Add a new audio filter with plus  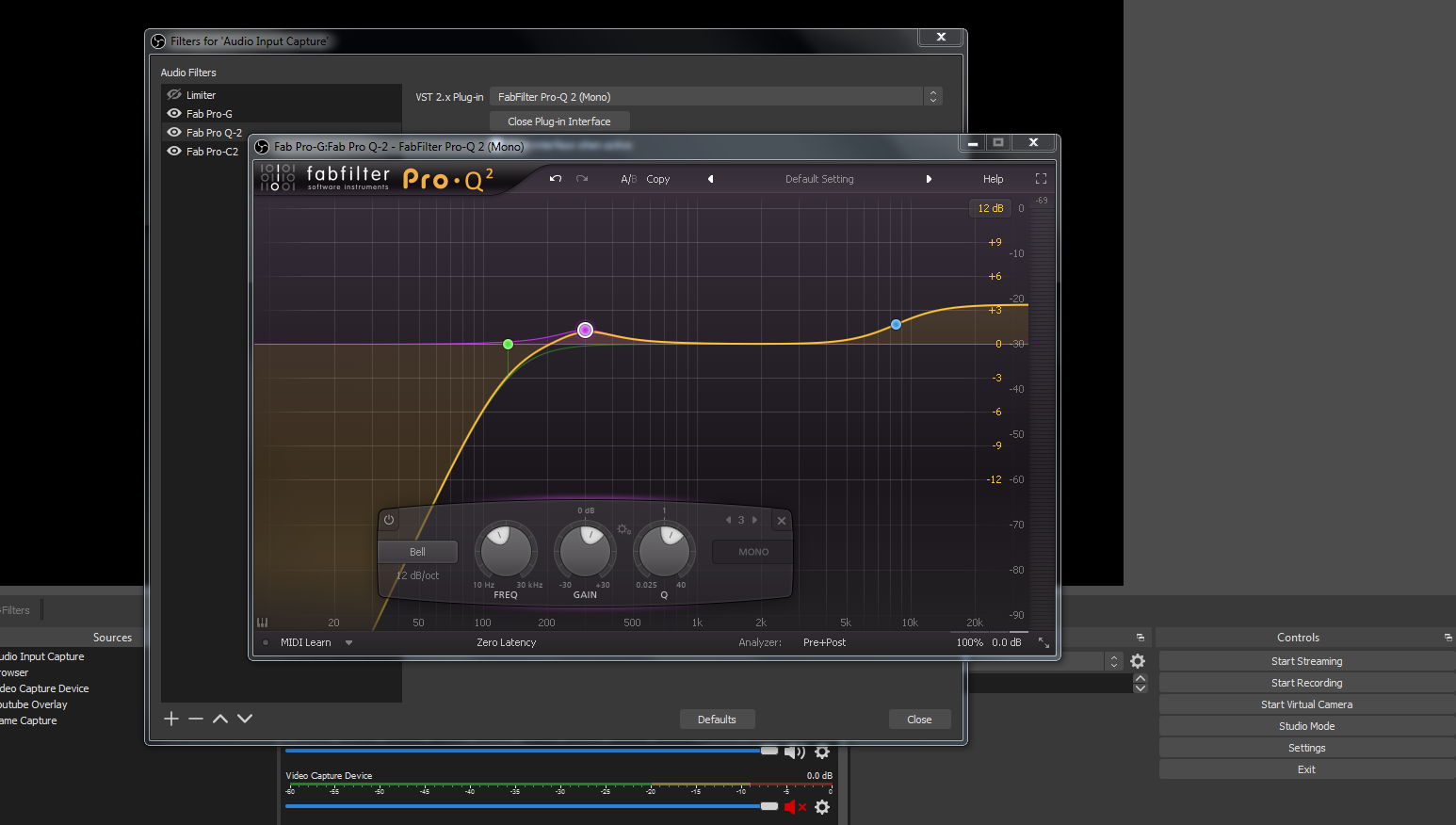[171, 719]
